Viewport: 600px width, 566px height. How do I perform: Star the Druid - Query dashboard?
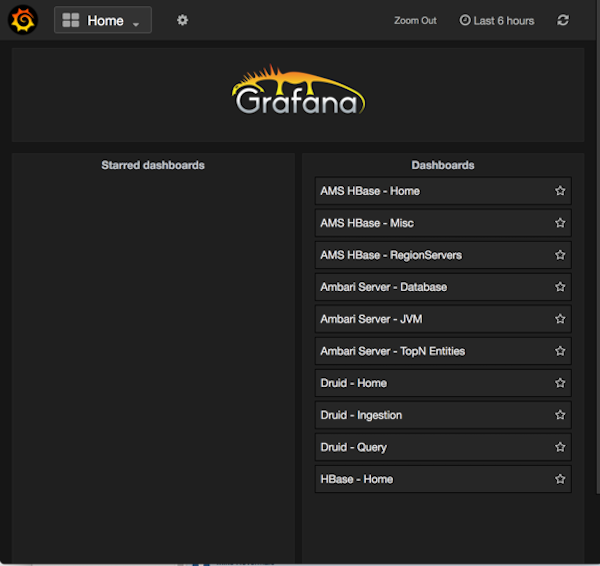(x=560, y=447)
